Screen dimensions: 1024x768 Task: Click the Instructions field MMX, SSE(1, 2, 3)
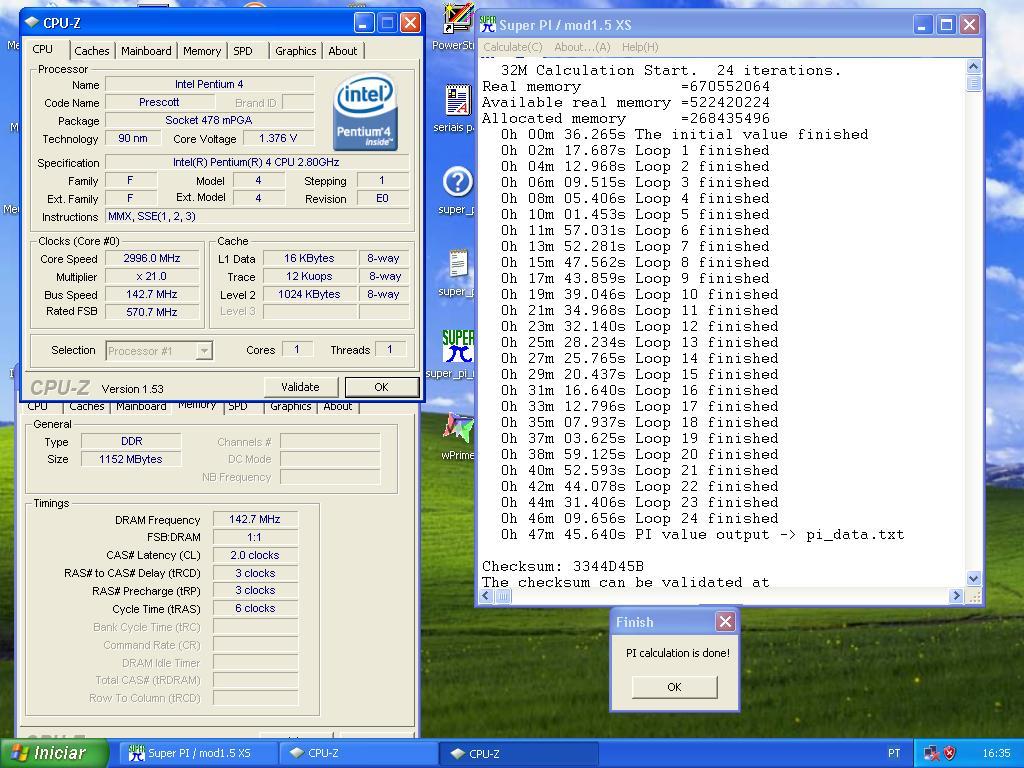[x=257, y=217]
